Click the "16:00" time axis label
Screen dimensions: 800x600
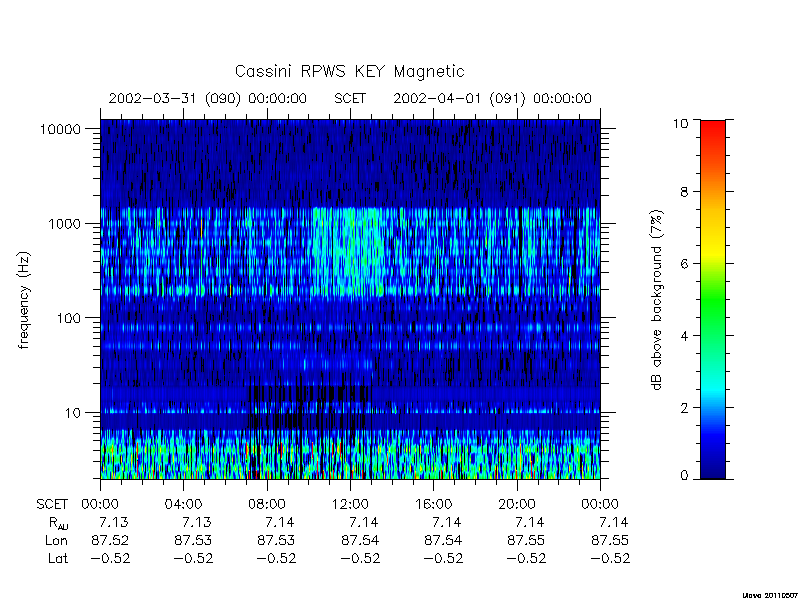click(433, 504)
